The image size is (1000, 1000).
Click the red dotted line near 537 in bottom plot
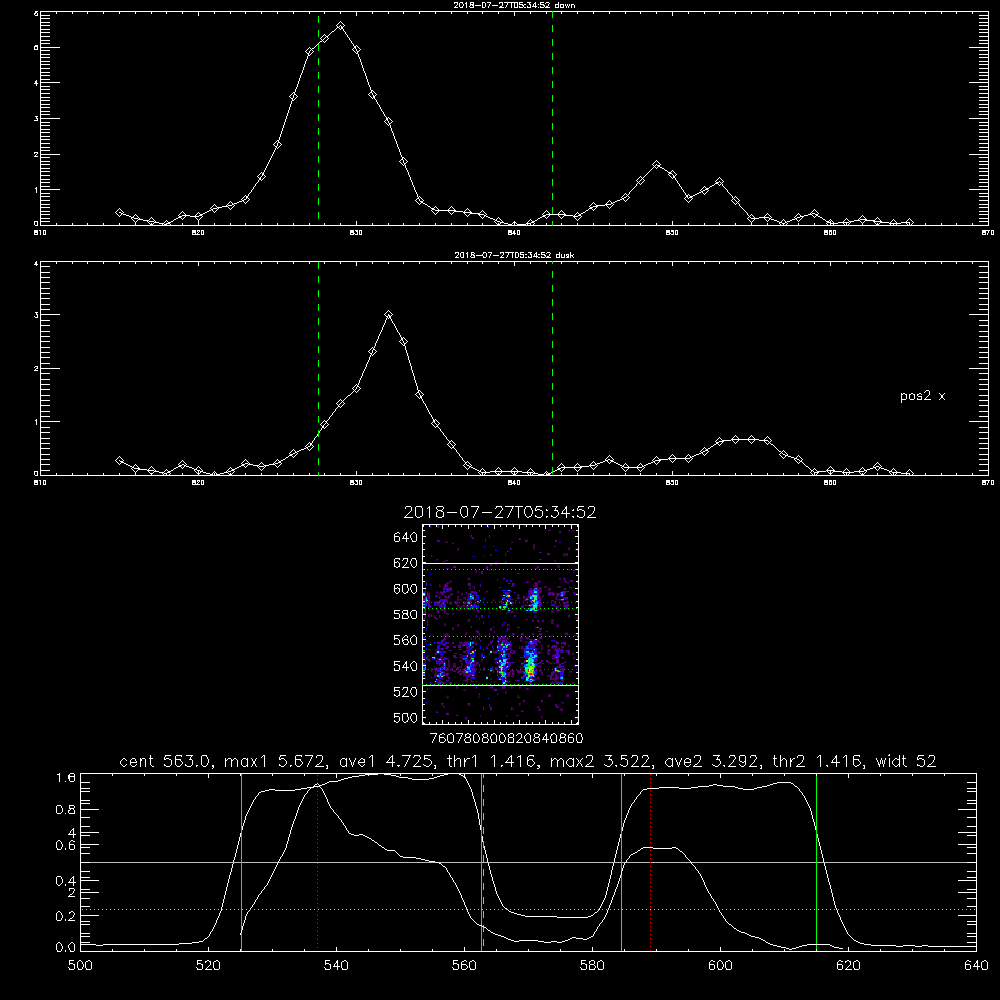coord(318,862)
